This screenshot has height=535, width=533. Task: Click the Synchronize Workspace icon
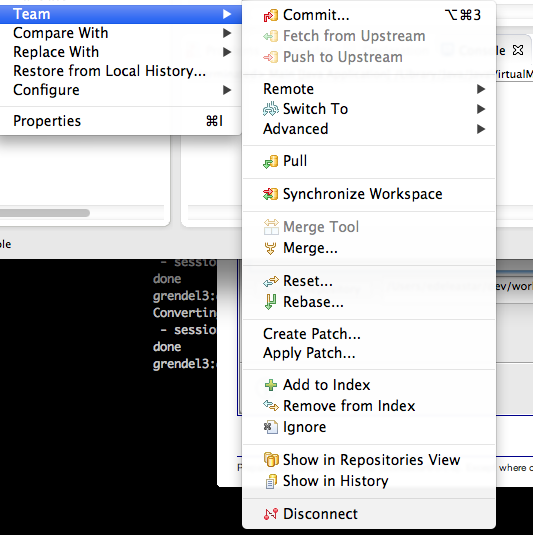[271, 194]
